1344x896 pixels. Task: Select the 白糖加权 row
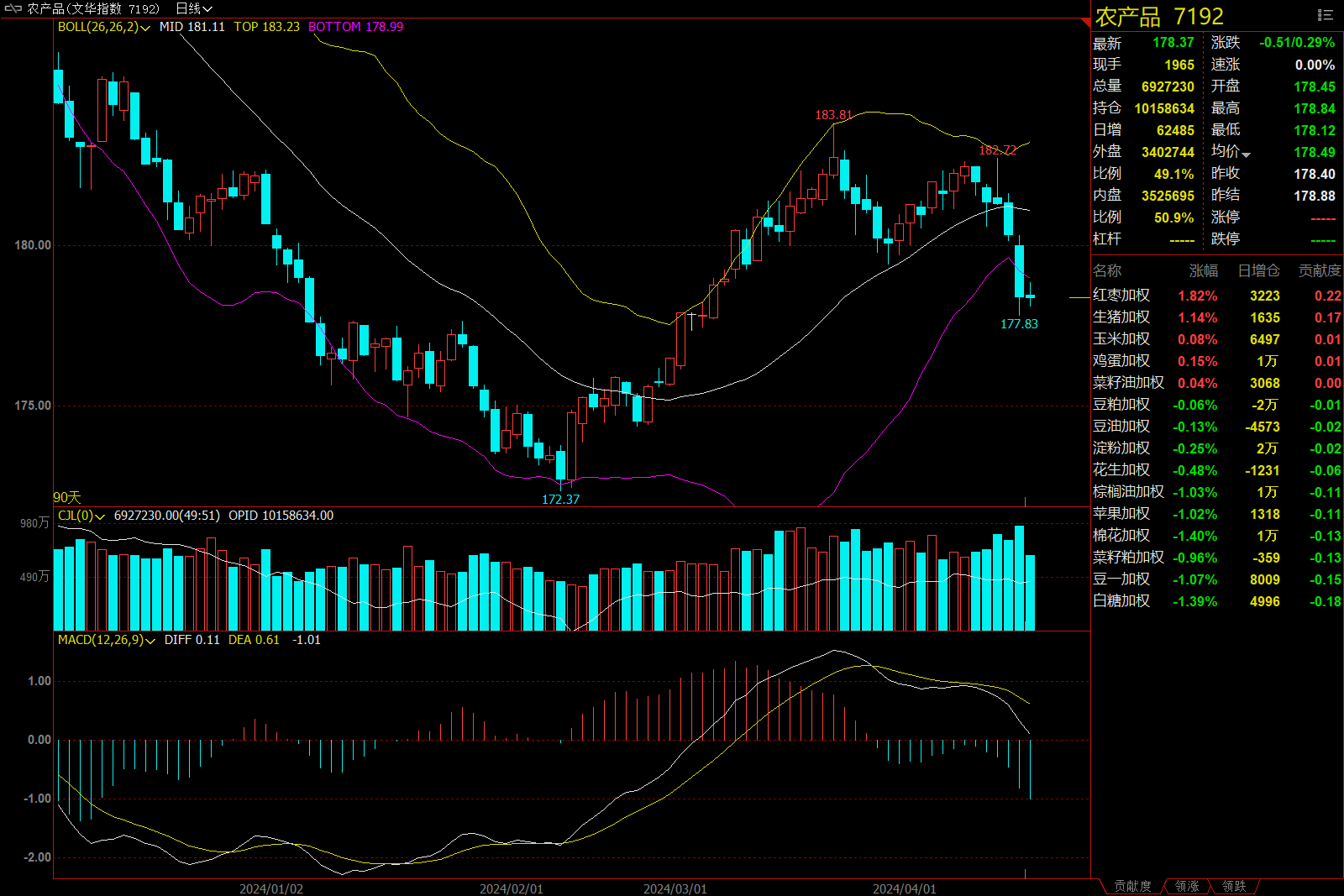1217,601
